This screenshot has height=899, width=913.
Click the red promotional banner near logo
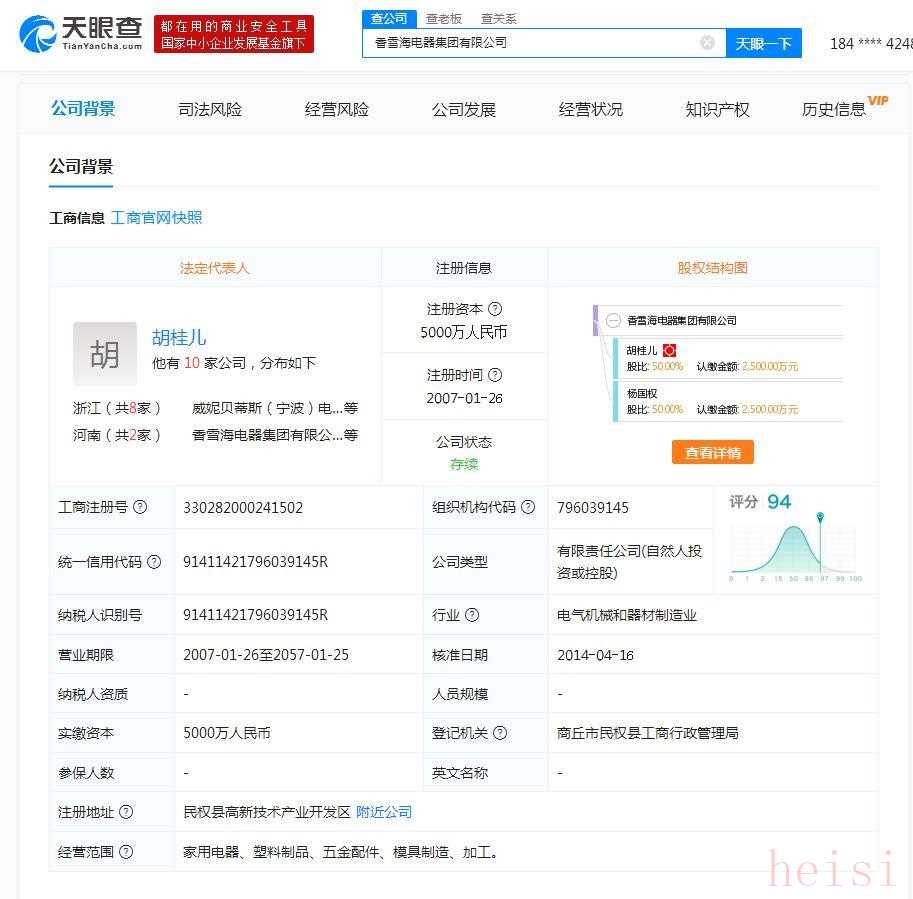coord(234,34)
